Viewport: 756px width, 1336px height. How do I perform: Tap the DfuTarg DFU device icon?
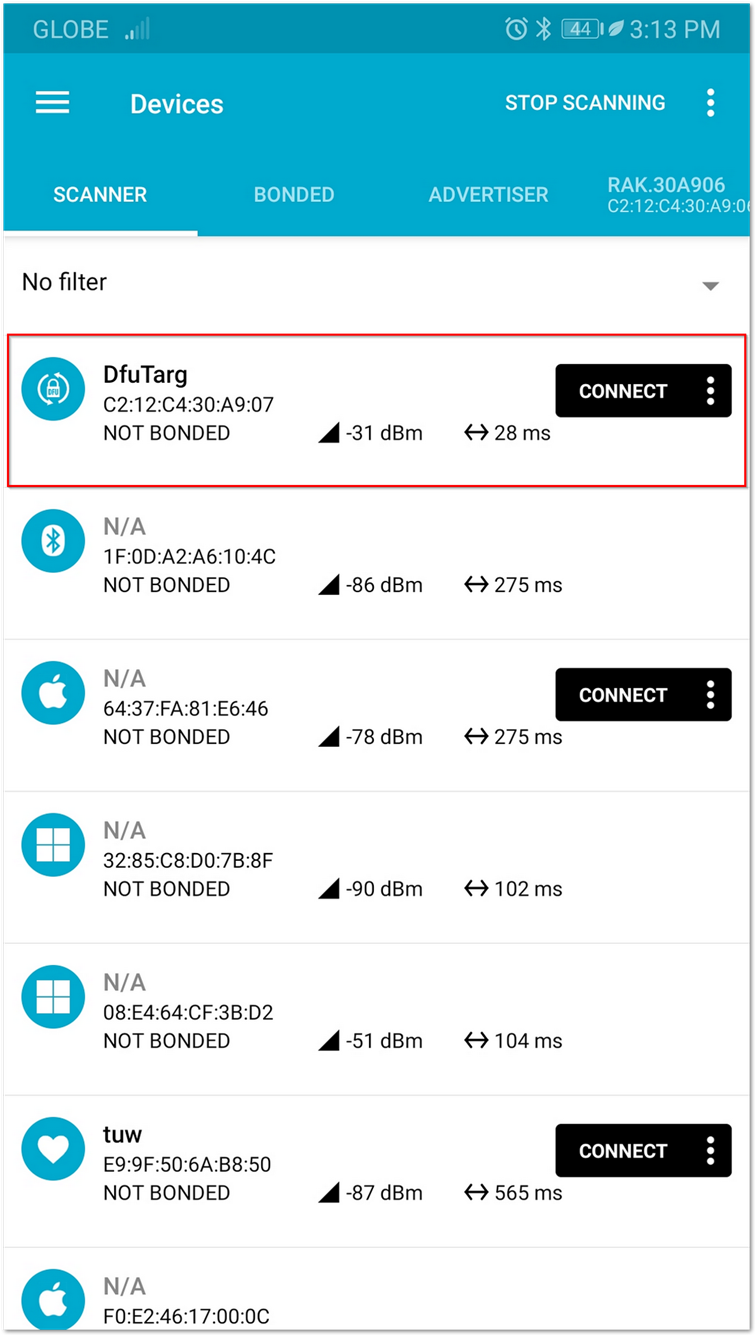[54, 390]
